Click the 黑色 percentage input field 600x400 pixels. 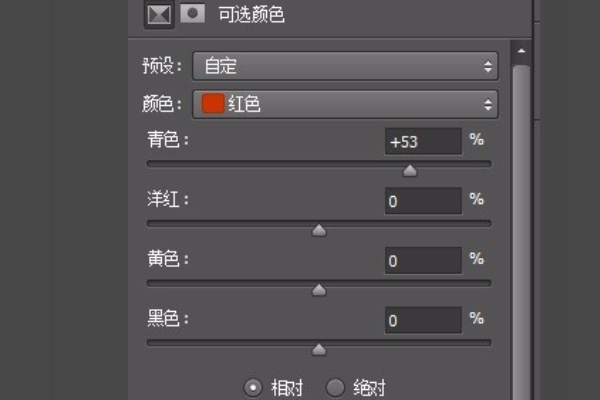(x=423, y=320)
